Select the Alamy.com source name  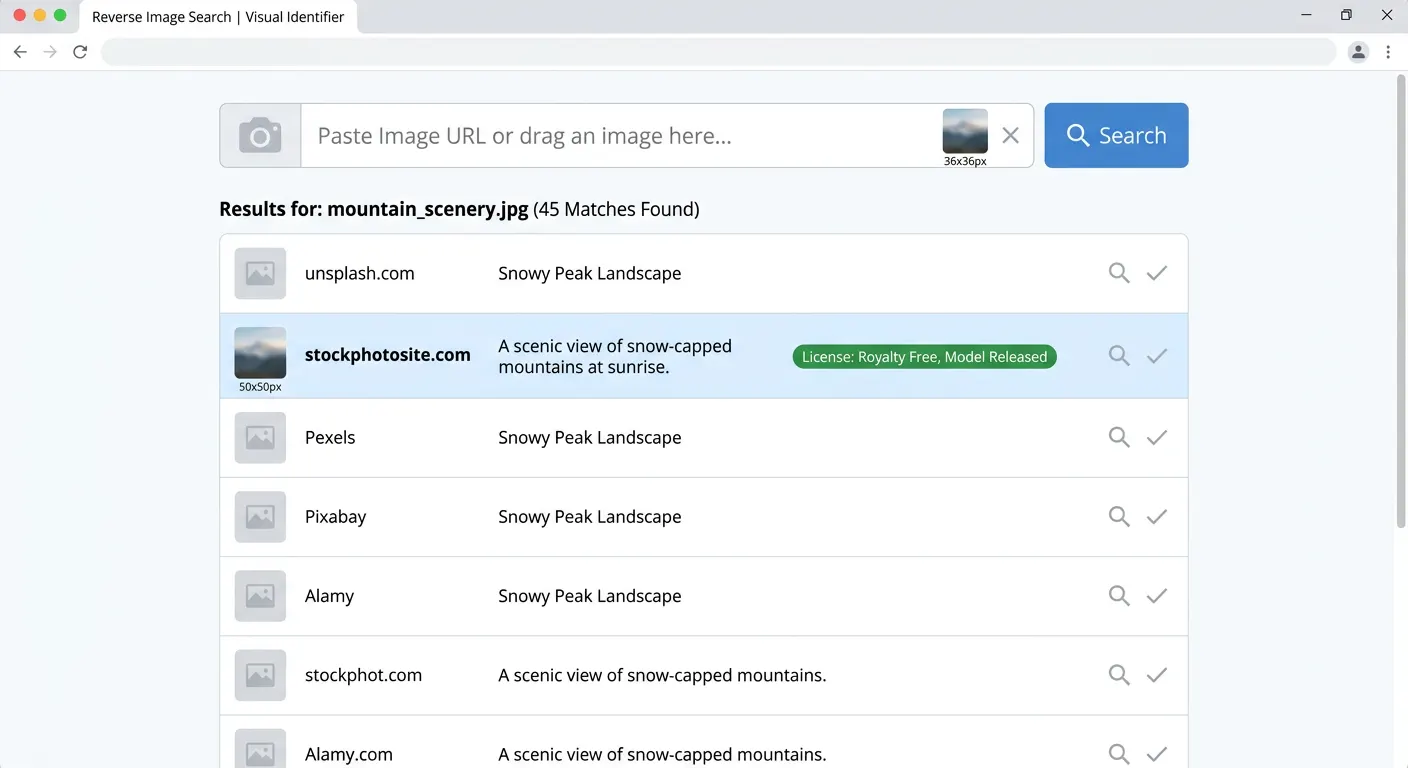click(x=348, y=755)
